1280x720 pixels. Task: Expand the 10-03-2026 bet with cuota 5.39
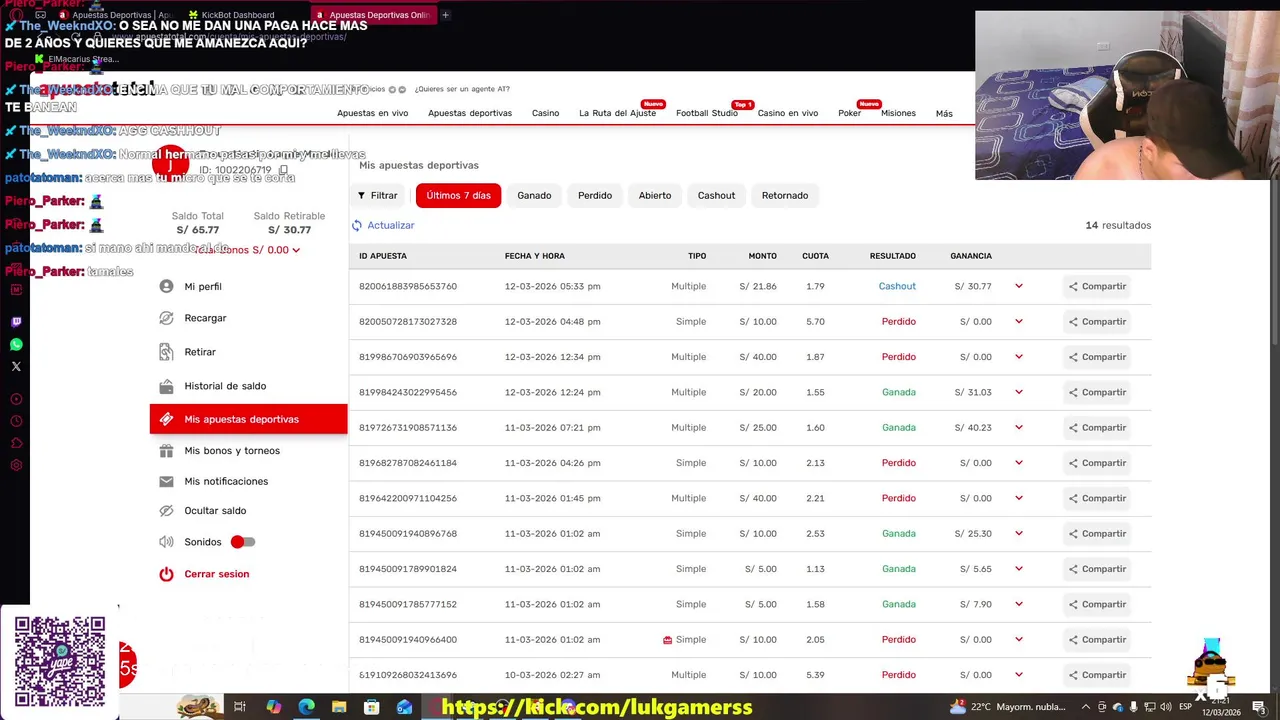[x=1019, y=675]
